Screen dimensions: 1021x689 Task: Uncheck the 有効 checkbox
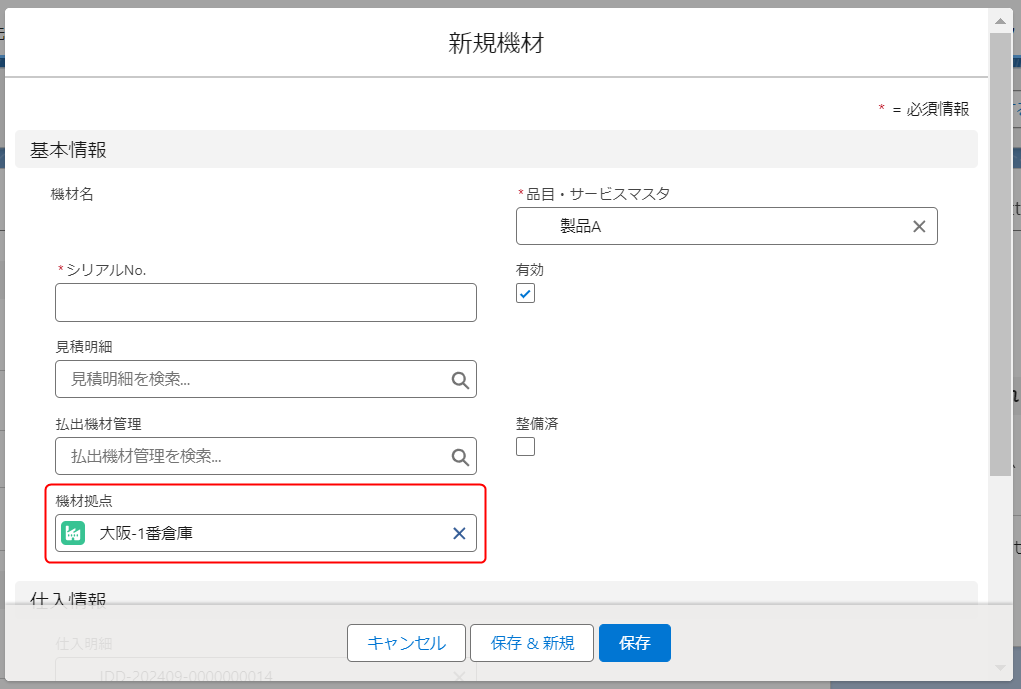[526, 293]
